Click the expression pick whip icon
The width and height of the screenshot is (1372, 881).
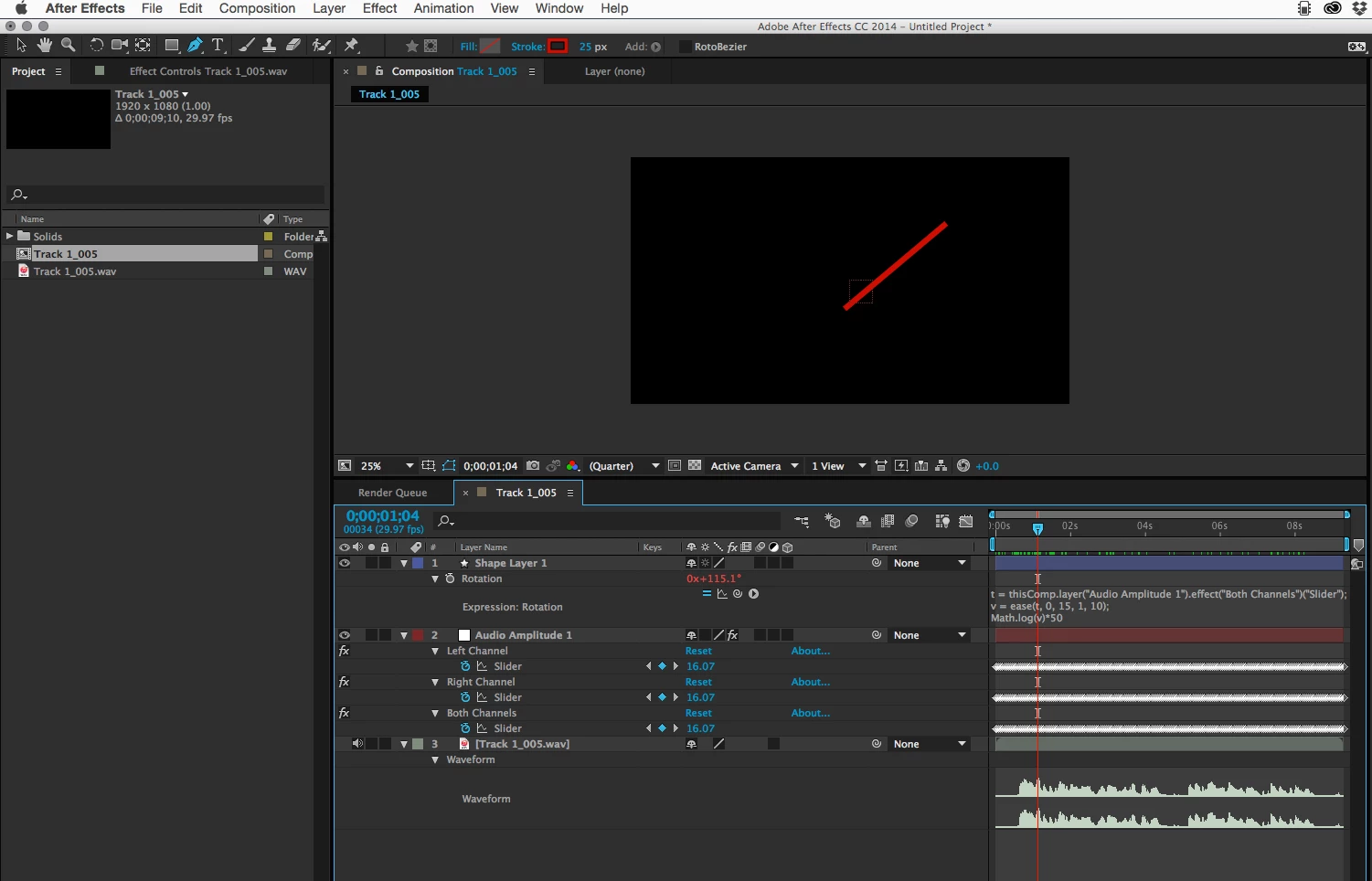coord(738,594)
